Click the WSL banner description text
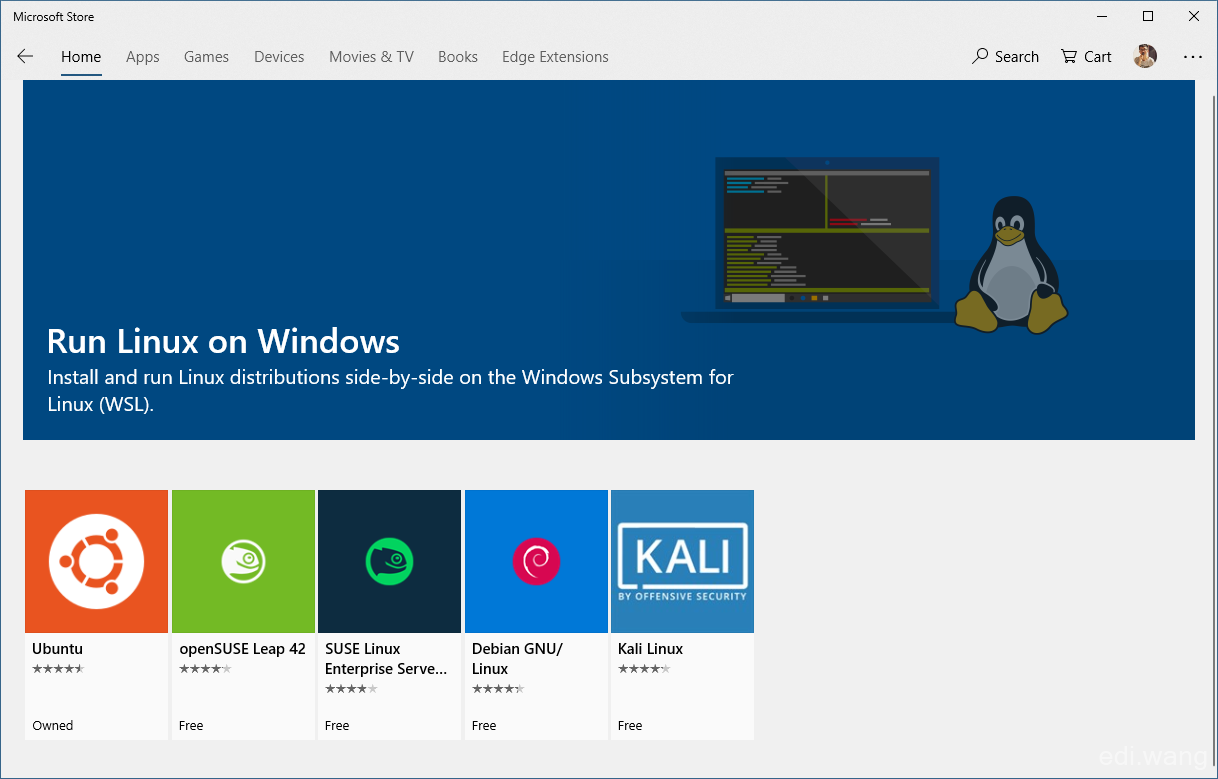 tap(390, 391)
